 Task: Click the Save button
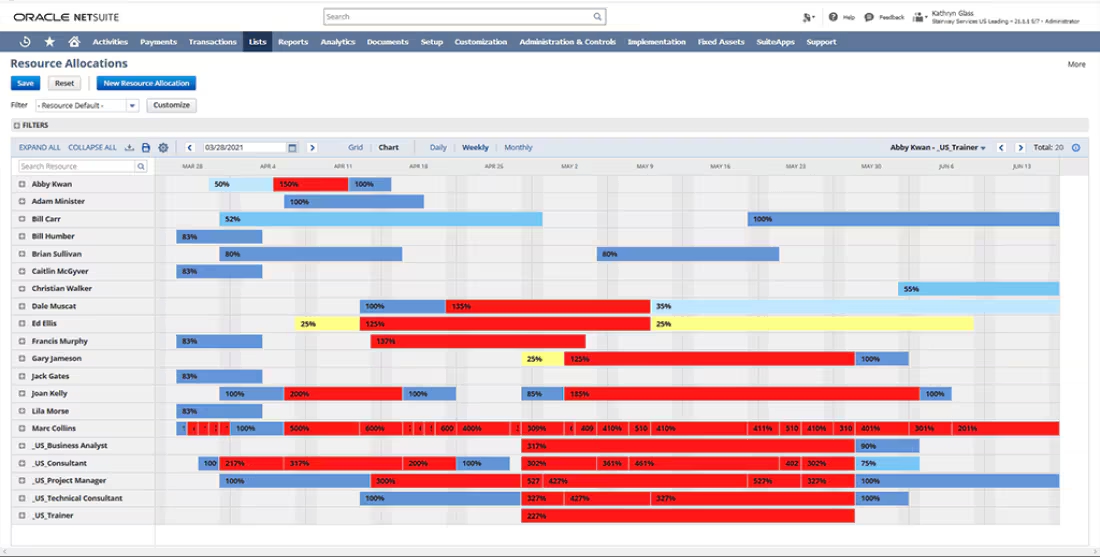pos(25,83)
